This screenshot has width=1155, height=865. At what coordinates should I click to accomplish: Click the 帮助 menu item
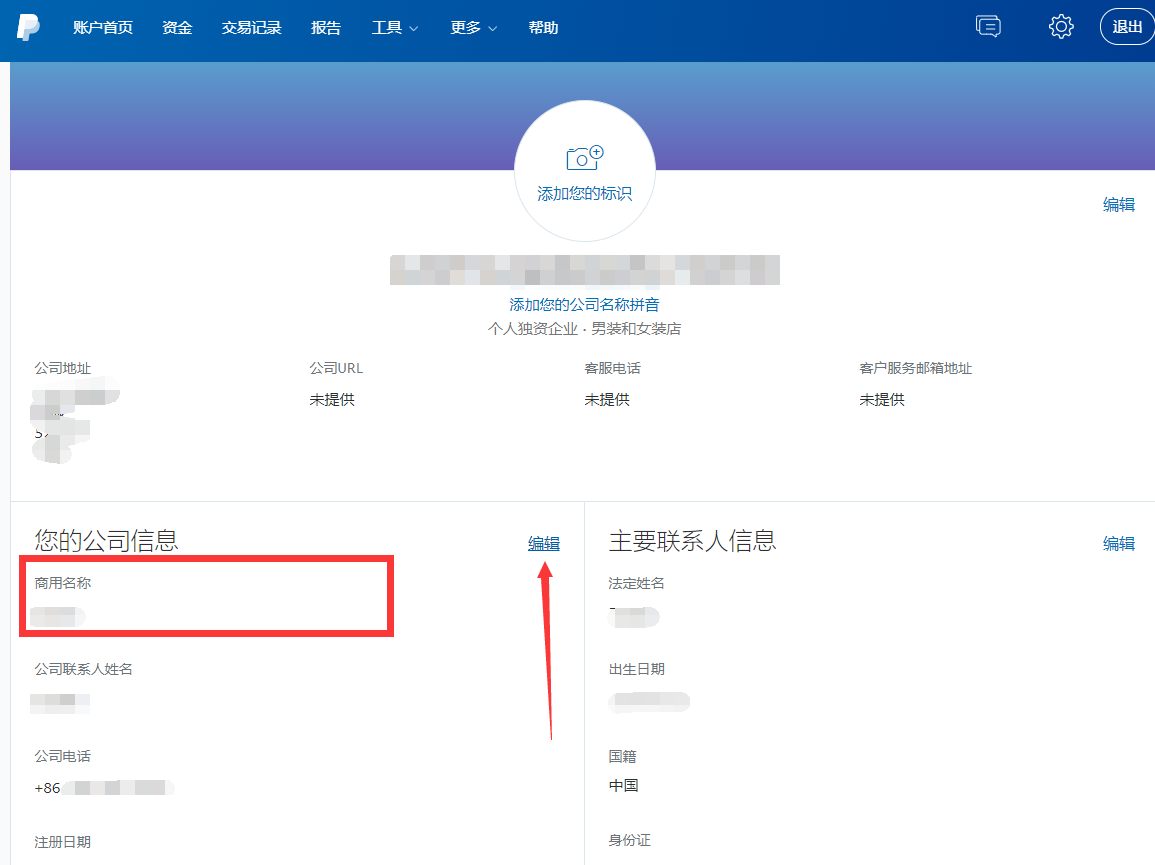[542, 28]
